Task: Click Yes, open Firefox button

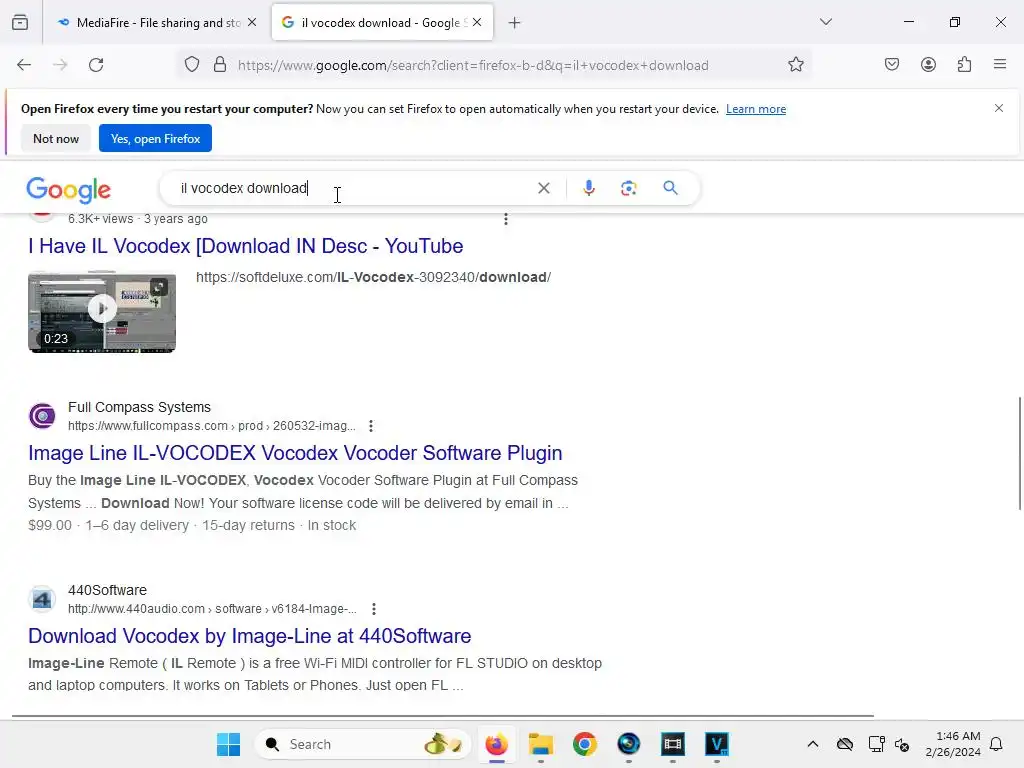Action: click(x=155, y=138)
